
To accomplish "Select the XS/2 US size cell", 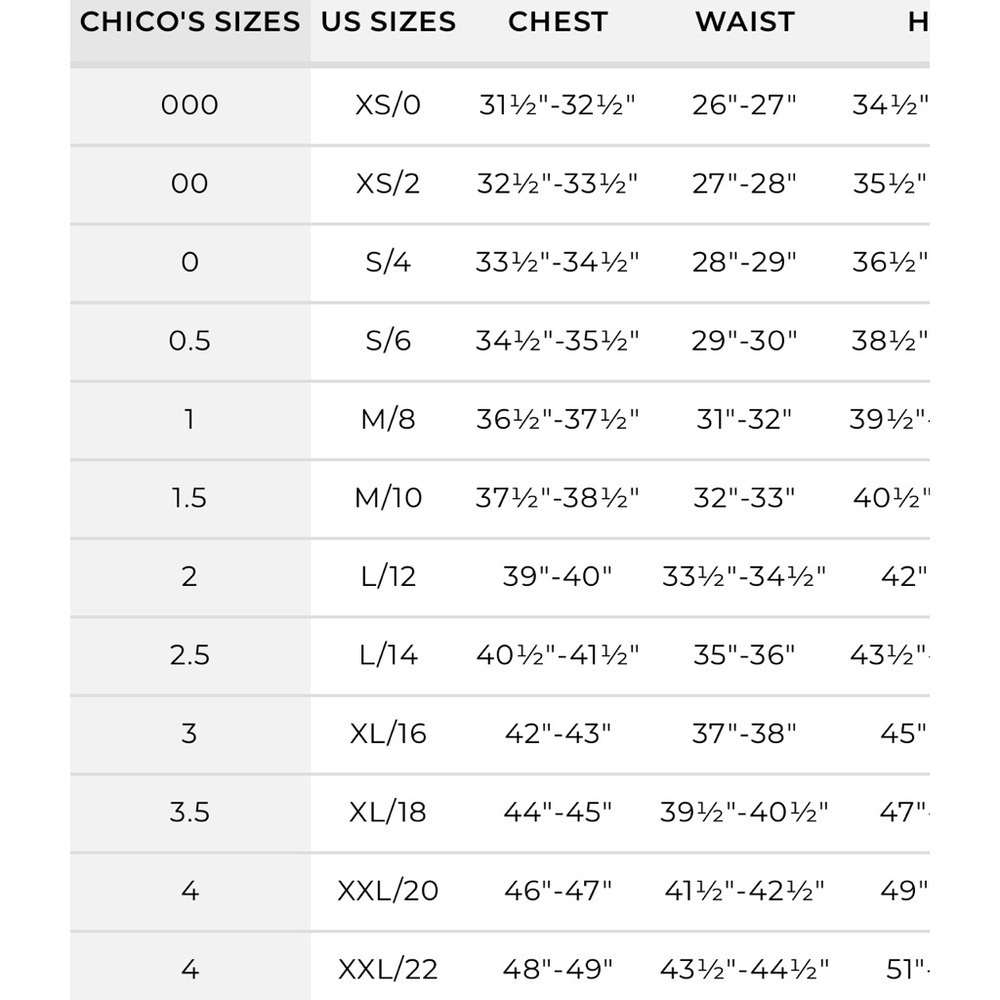I will pyautogui.click(x=388, y=184).
